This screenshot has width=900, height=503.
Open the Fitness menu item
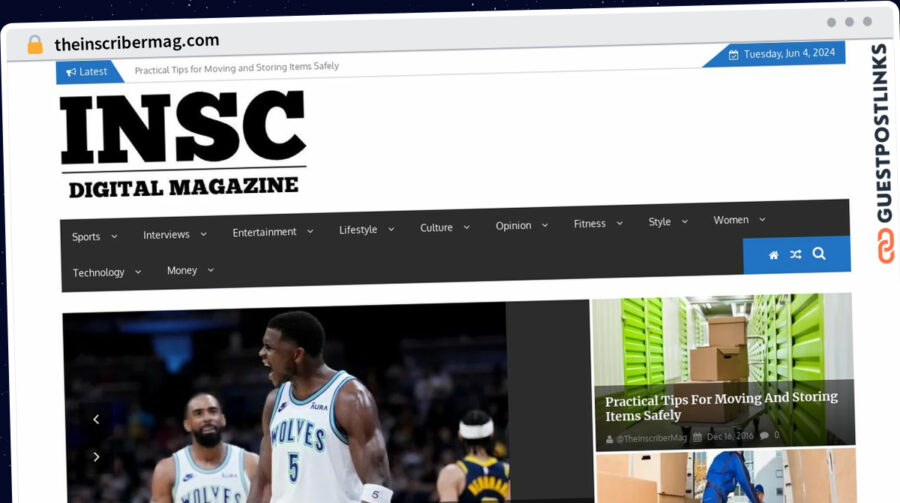tap(589, 224)
